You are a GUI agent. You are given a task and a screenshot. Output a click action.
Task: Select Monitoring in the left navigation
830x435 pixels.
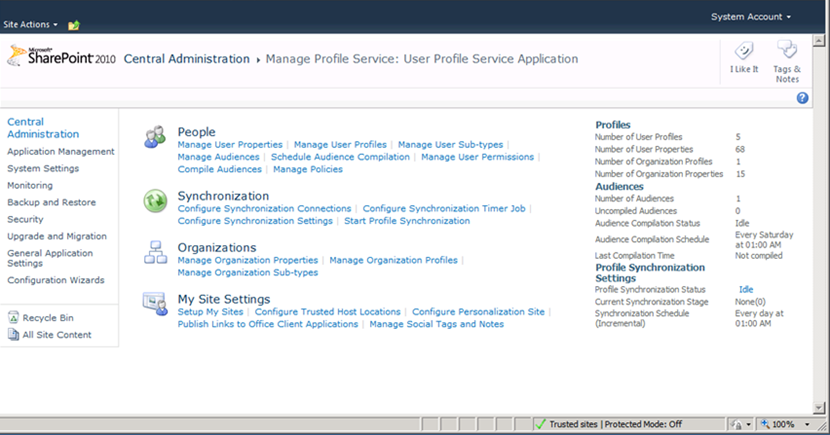pos(30,185)
